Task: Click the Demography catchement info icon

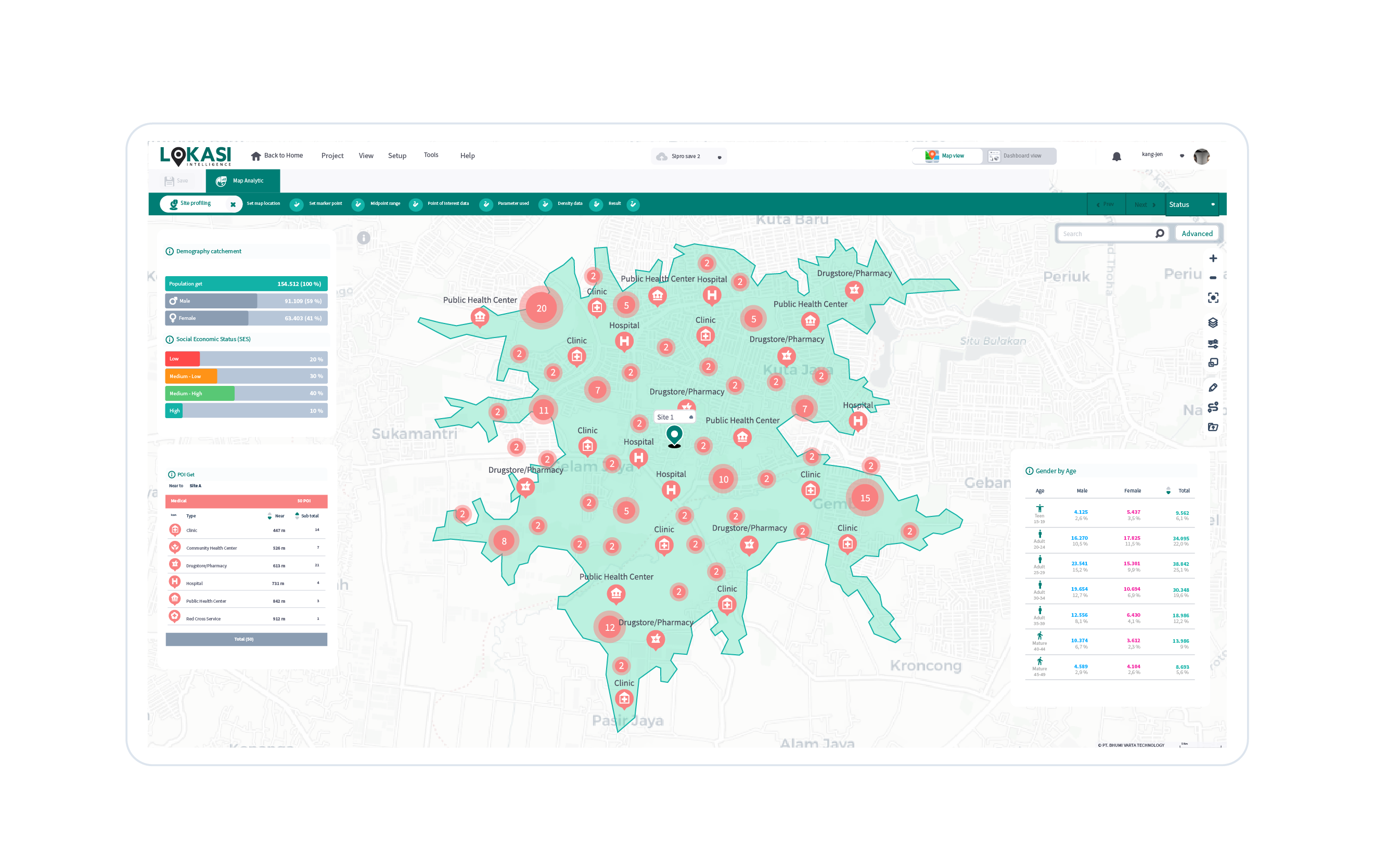Action: (170, 251)
